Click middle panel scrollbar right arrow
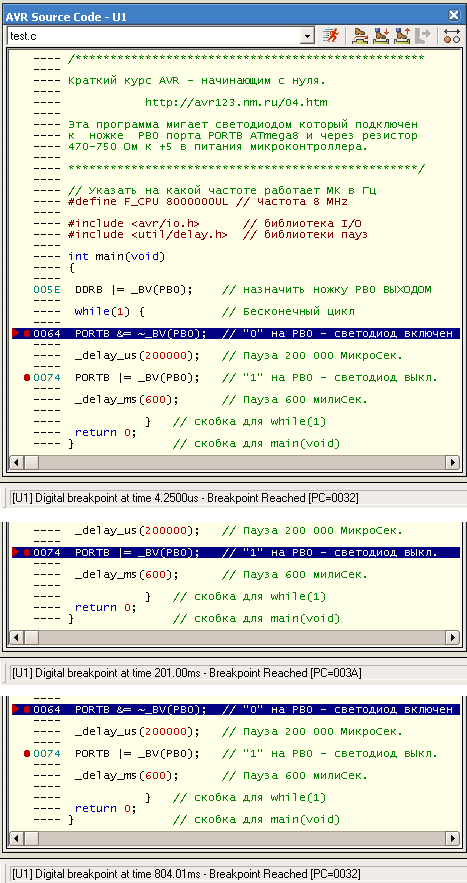Screen dimensions: 467x883 click(x=452, y=637)
